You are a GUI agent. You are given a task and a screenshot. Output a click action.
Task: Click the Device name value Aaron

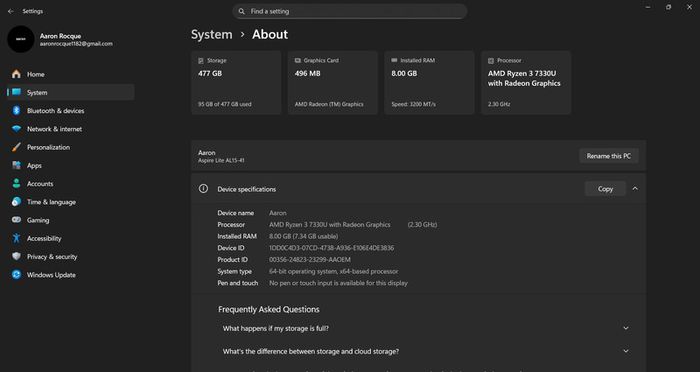point(278,213)
